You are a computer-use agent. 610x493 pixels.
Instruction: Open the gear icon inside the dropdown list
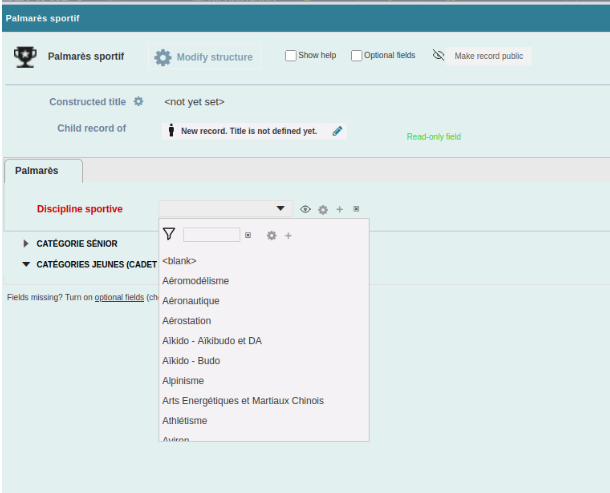point(271,235)
